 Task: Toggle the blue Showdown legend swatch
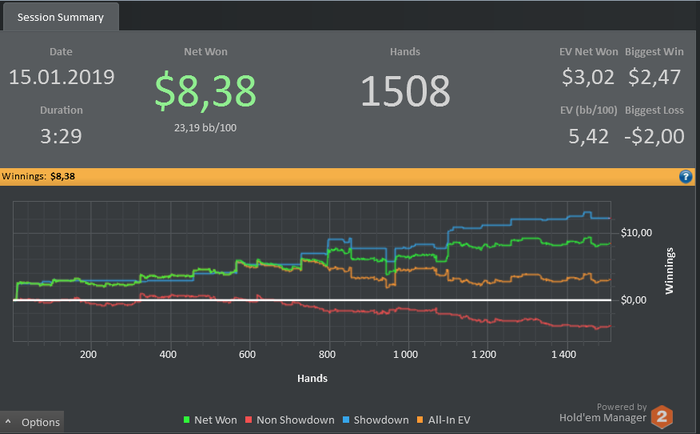pos(346,420)
